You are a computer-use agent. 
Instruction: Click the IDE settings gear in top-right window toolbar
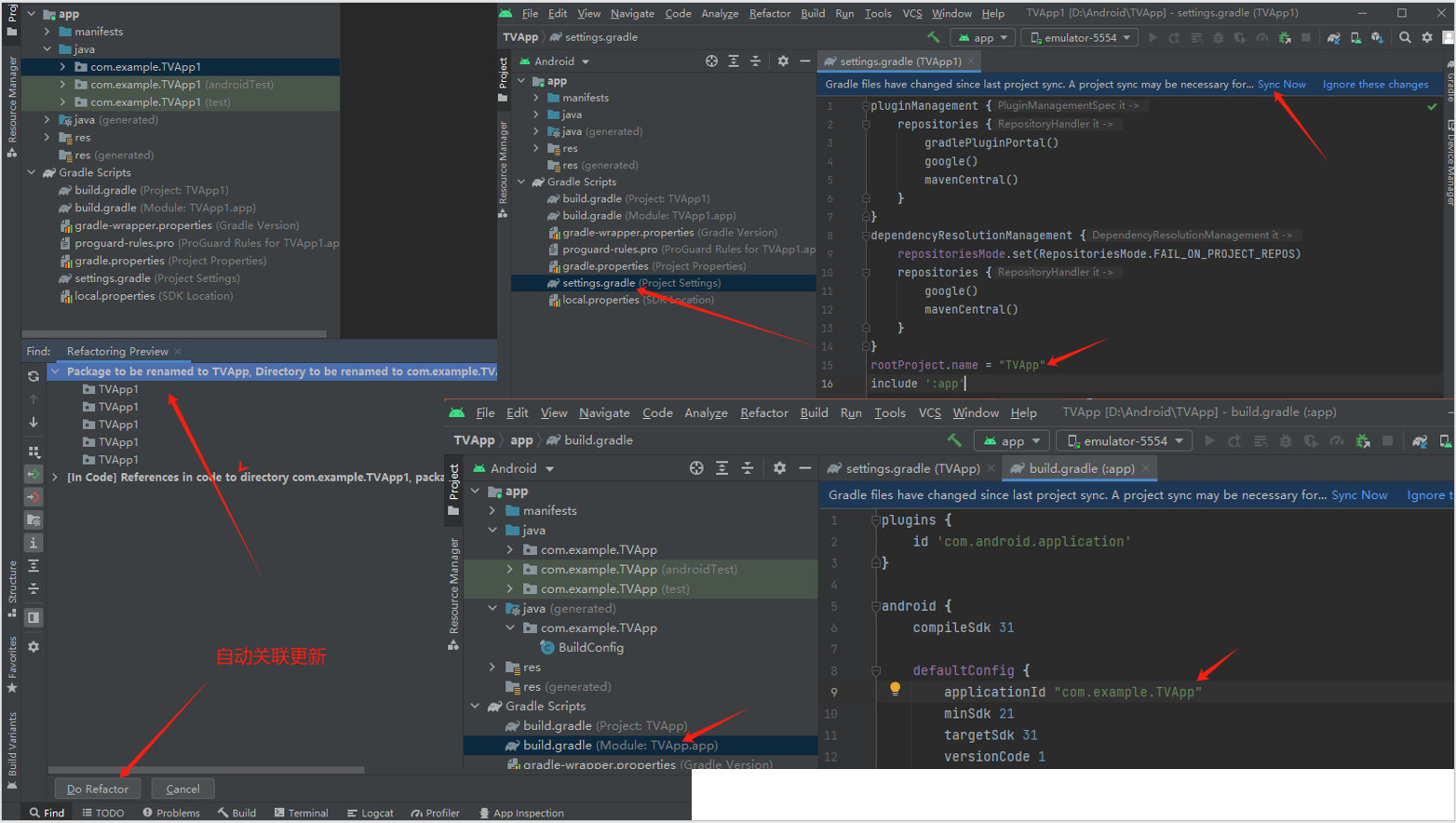[1426, 37]
